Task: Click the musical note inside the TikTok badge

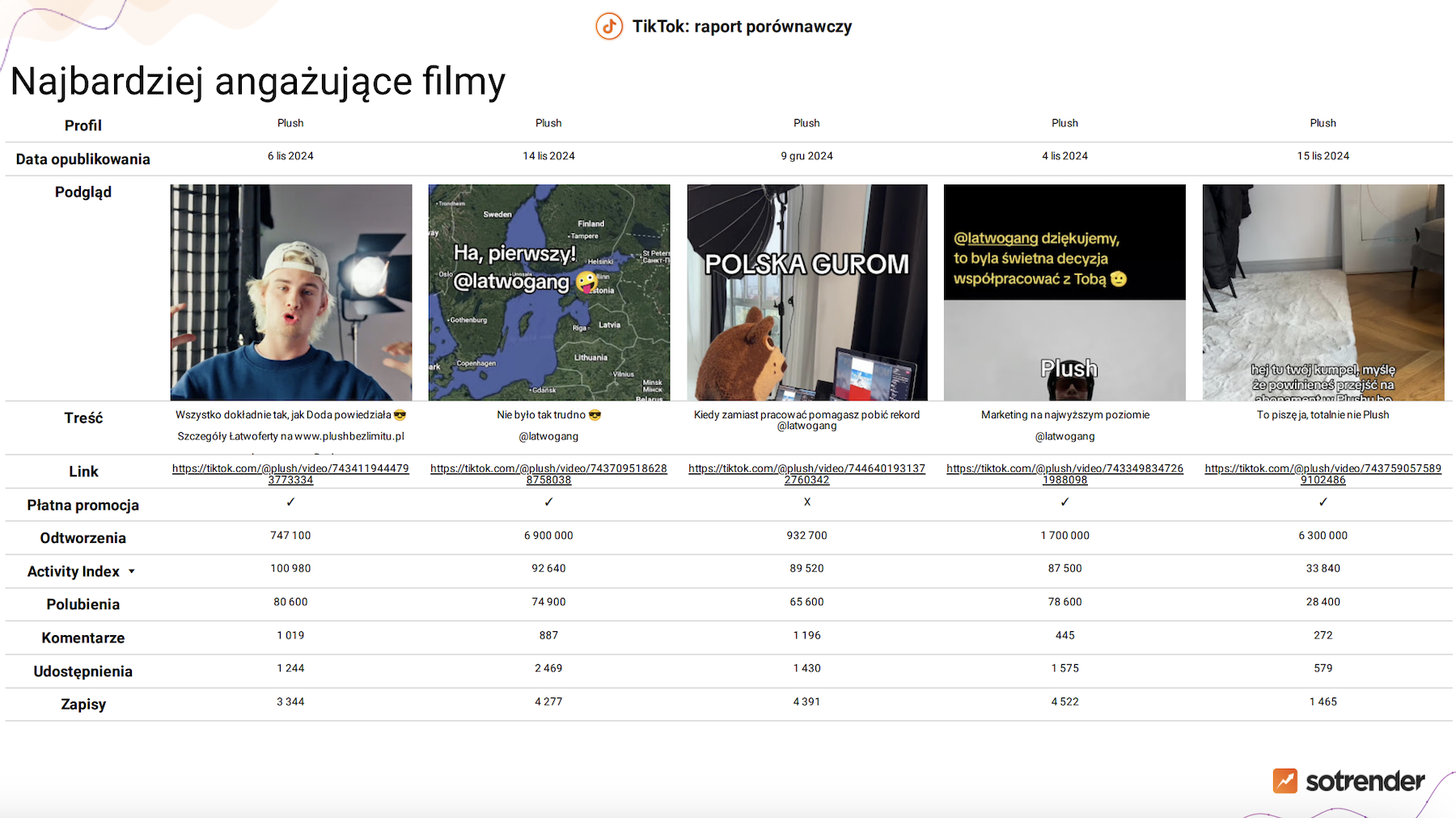Action: tap(608, 26)
